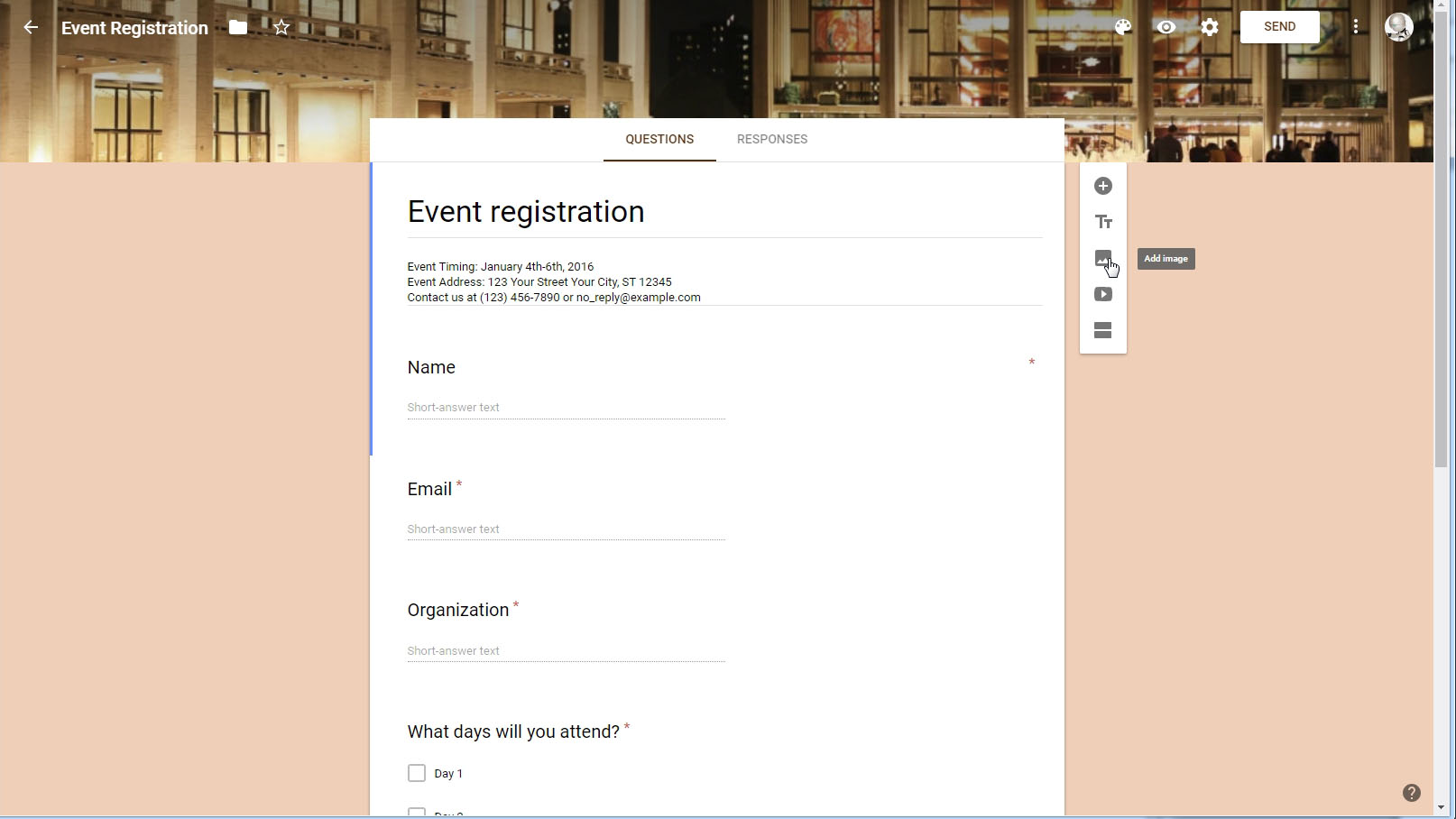This screenshot has width=1456, height=819.
Task: Switch to the RESPONSES tab
Action: coord(772,140)
